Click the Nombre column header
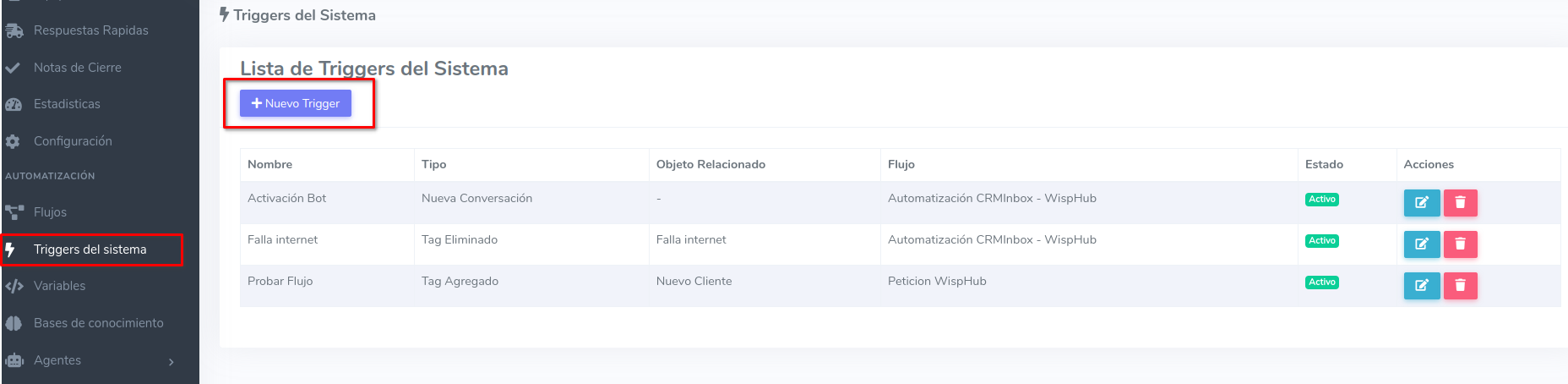 [x=269, y=164]
